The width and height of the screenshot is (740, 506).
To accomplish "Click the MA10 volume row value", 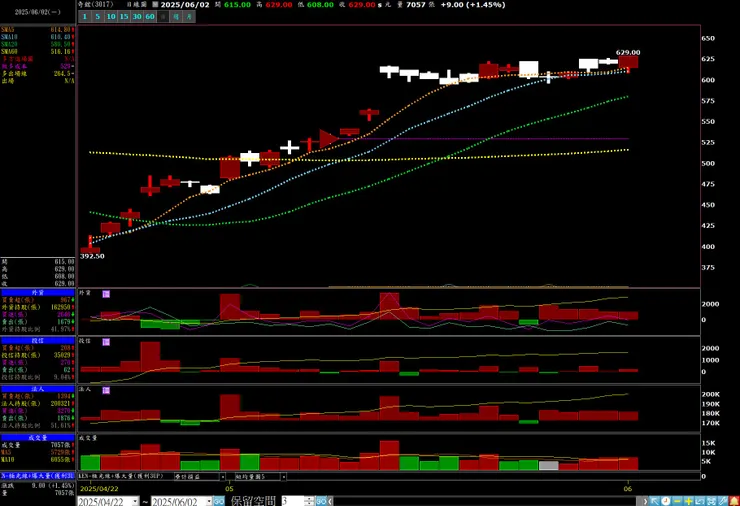I will (62, 459).
